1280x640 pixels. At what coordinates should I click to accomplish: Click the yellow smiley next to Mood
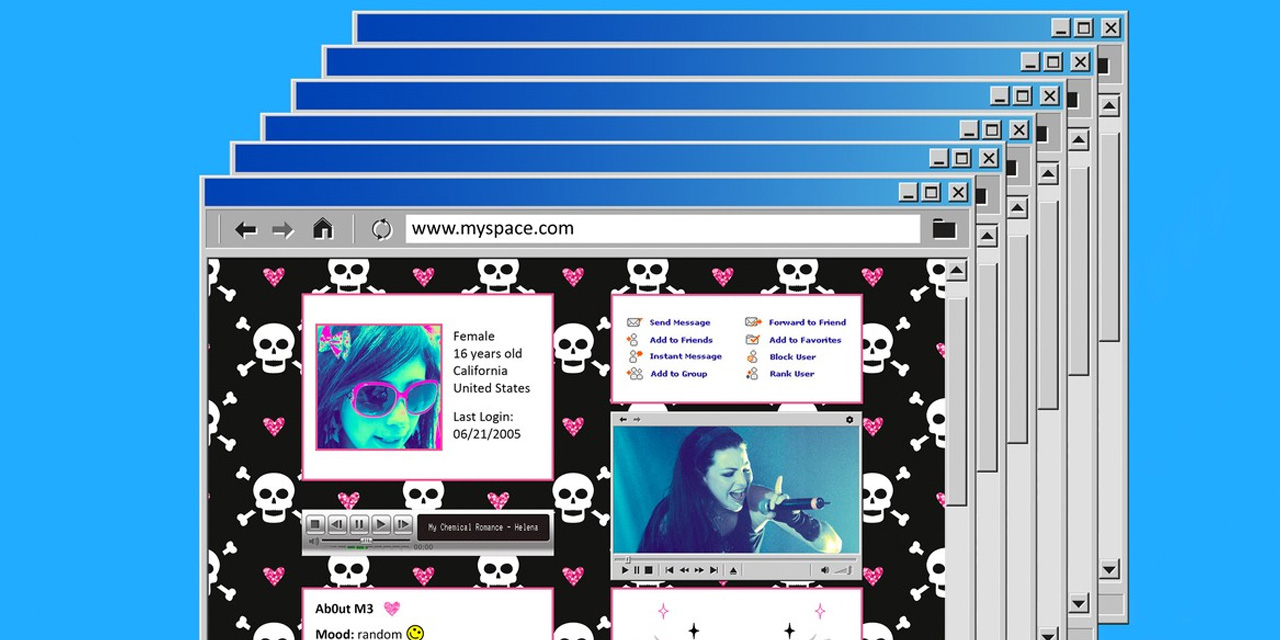click(415, 632)
